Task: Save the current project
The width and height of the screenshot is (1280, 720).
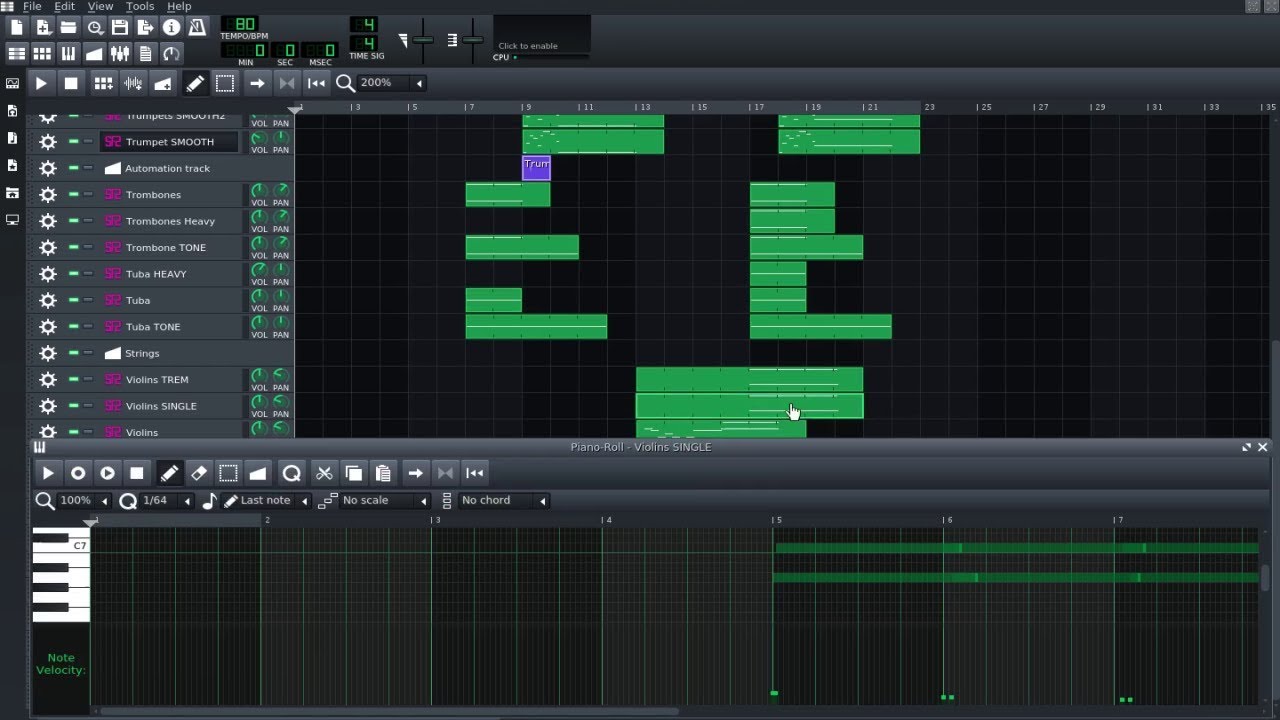Action: pyautogui.click(x=120, y=27)
